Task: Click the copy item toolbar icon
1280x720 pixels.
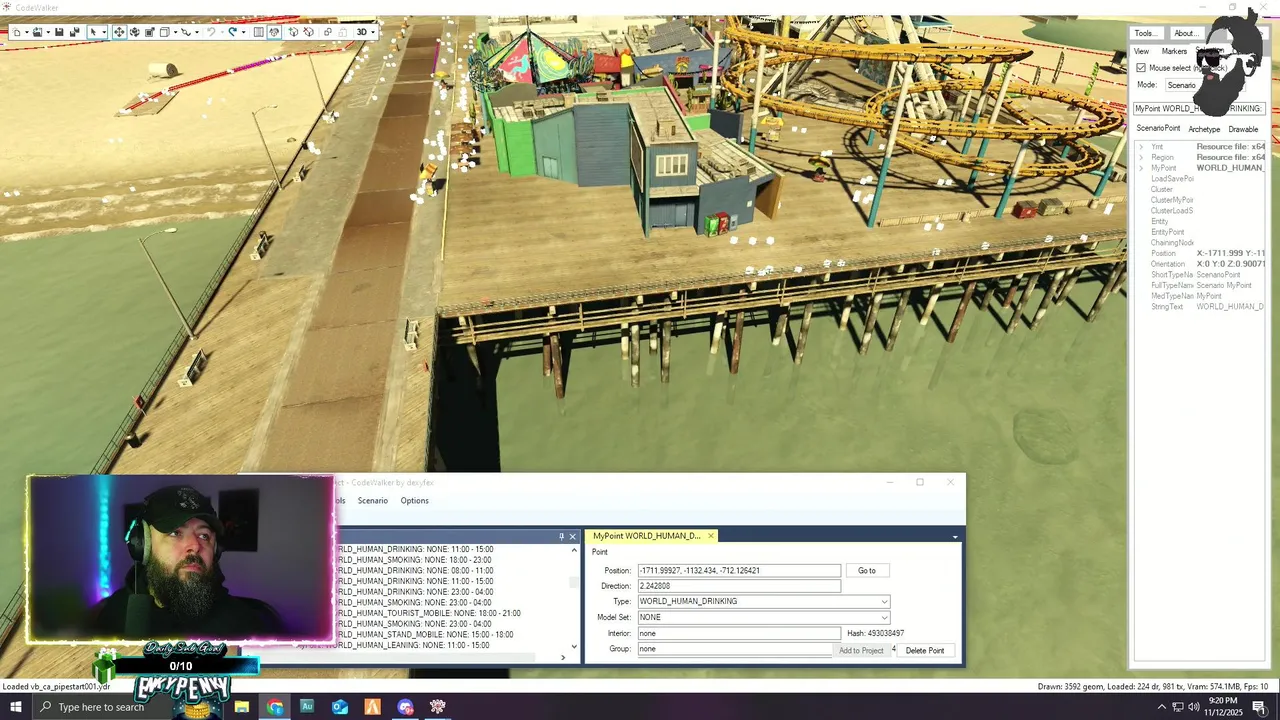Action: (327, 32)
